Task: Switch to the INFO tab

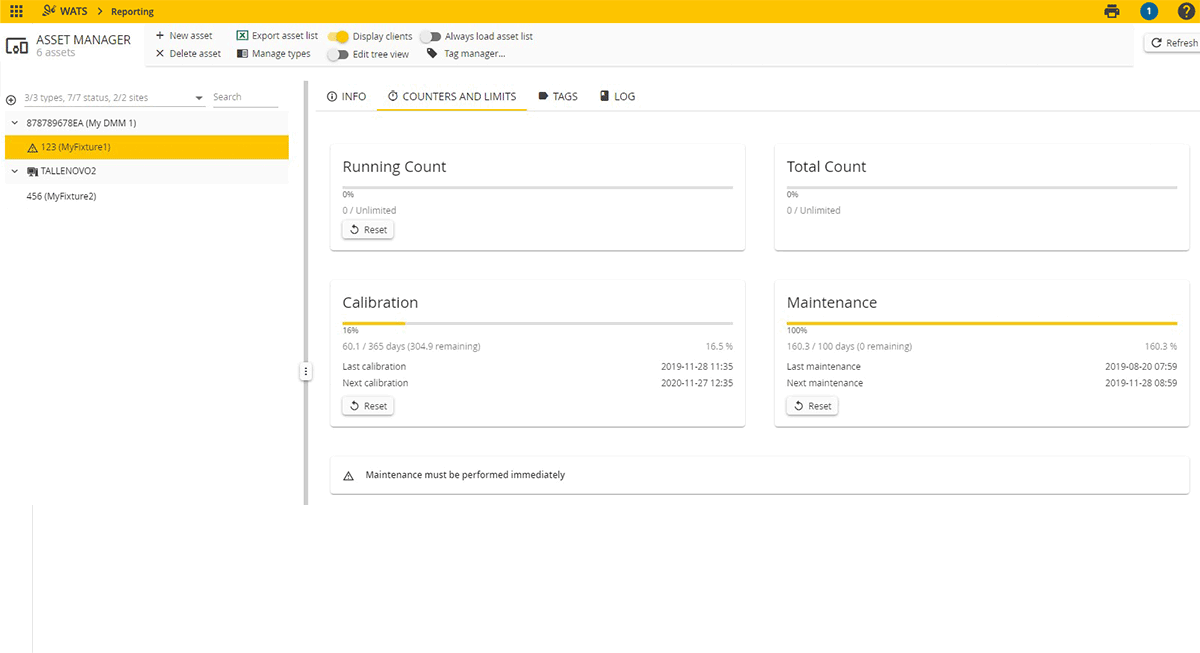Action: (x=346, y=97)
